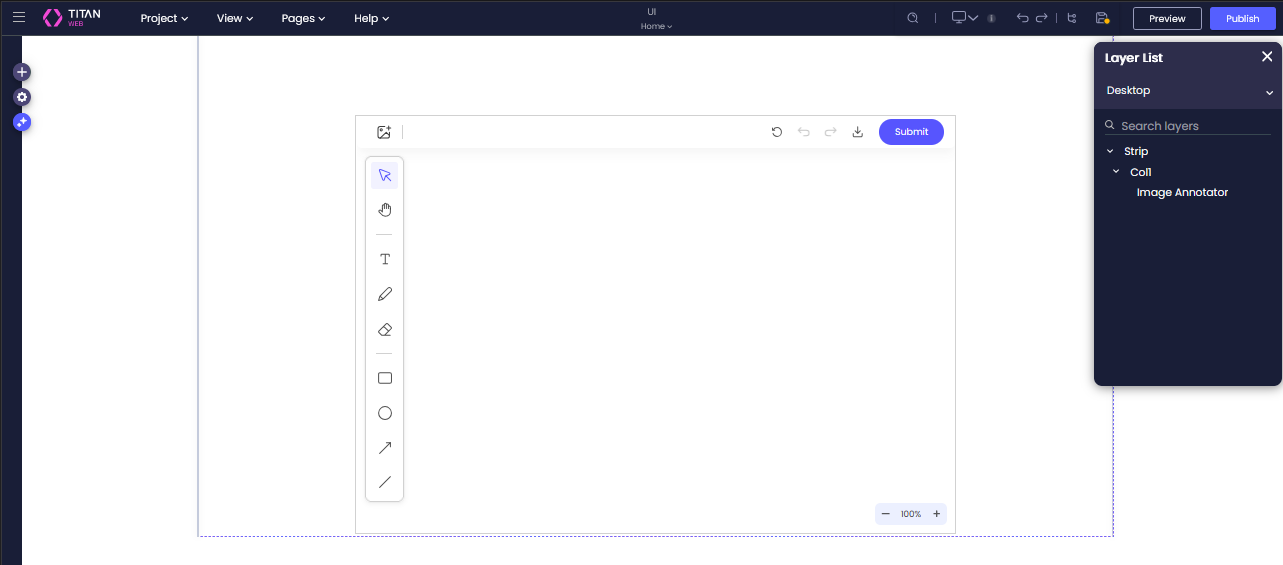Click the annotator reset rotate icon

coord(777,132)
